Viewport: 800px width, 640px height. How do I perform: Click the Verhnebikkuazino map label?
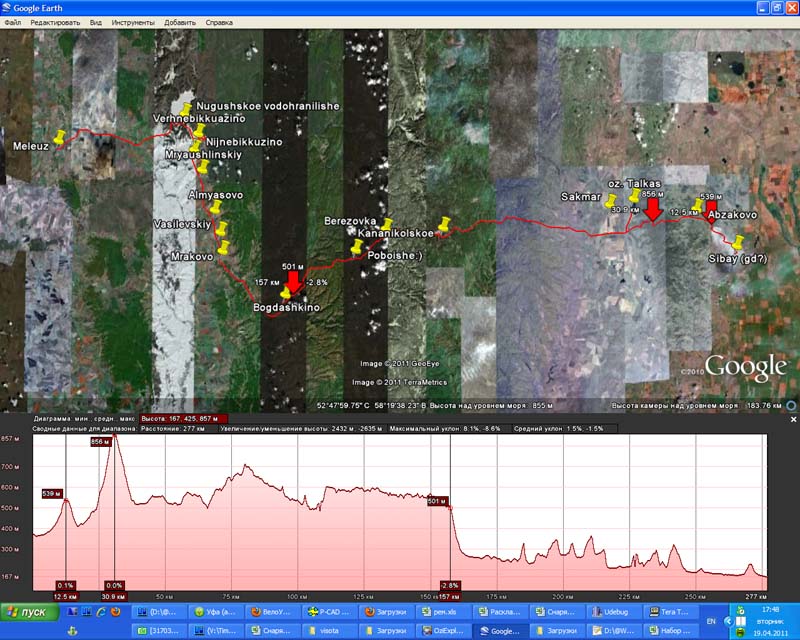pyautogui.click(x=199, y=118)
